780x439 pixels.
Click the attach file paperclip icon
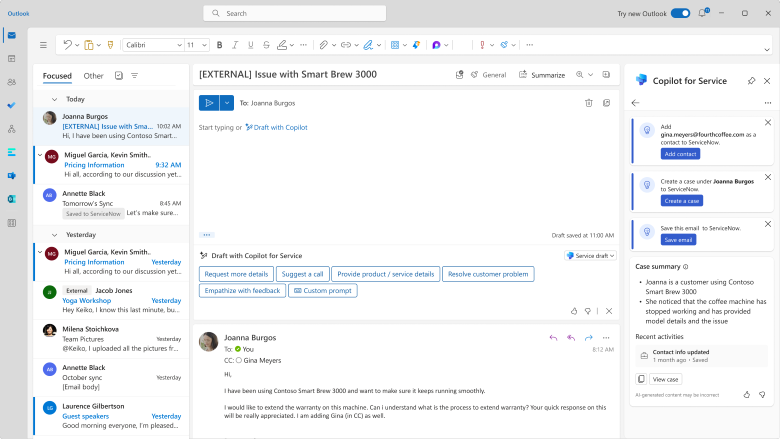(x=323, y=45)
